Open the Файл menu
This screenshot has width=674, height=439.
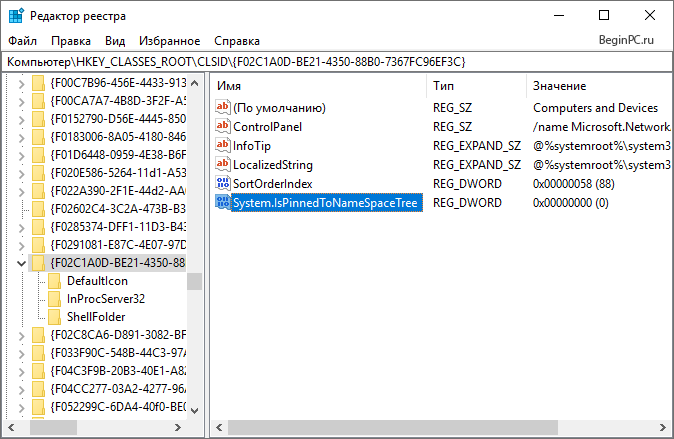tap(22, 41)
